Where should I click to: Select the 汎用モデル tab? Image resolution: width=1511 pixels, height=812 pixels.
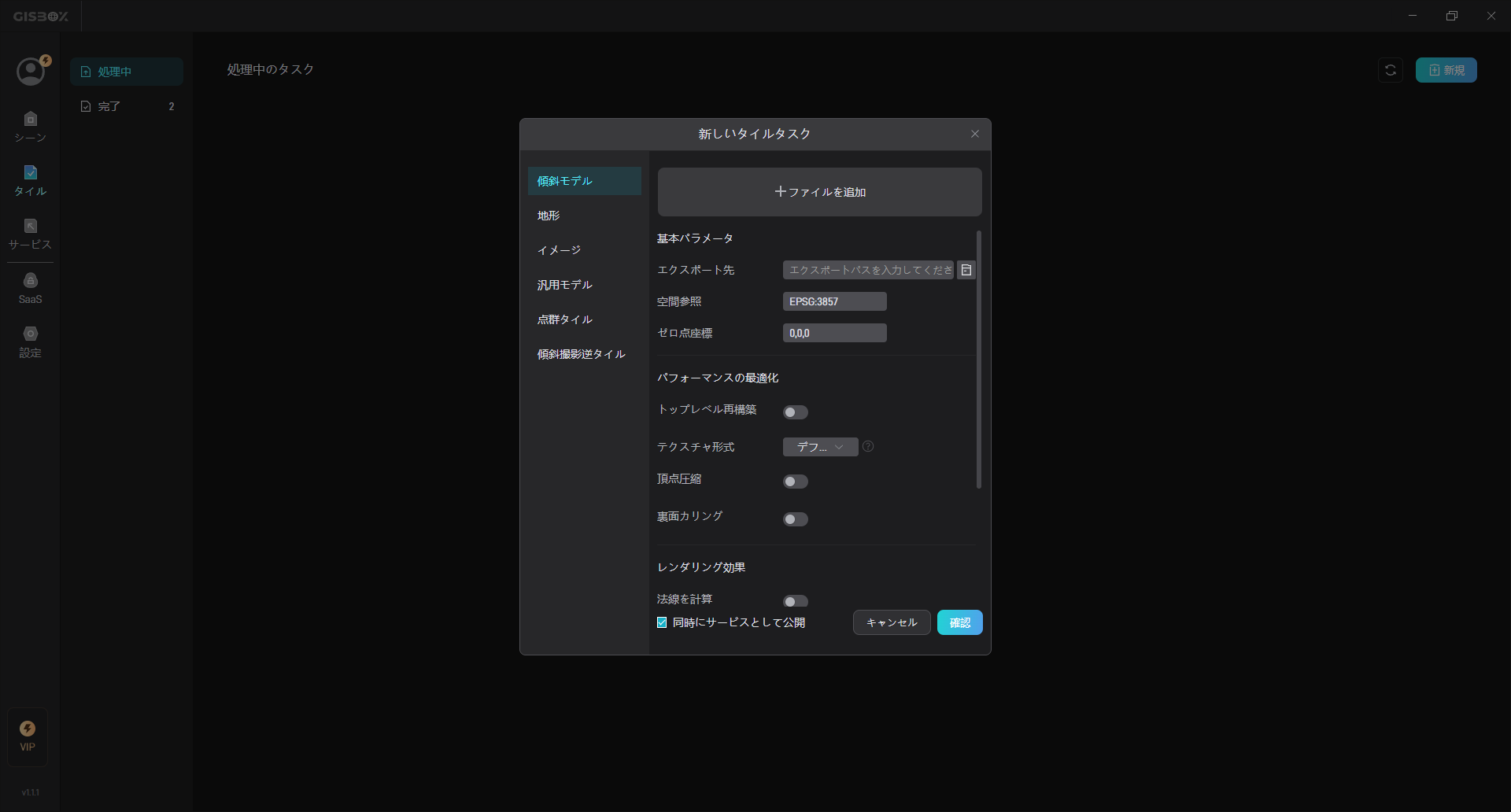point(585,285)
